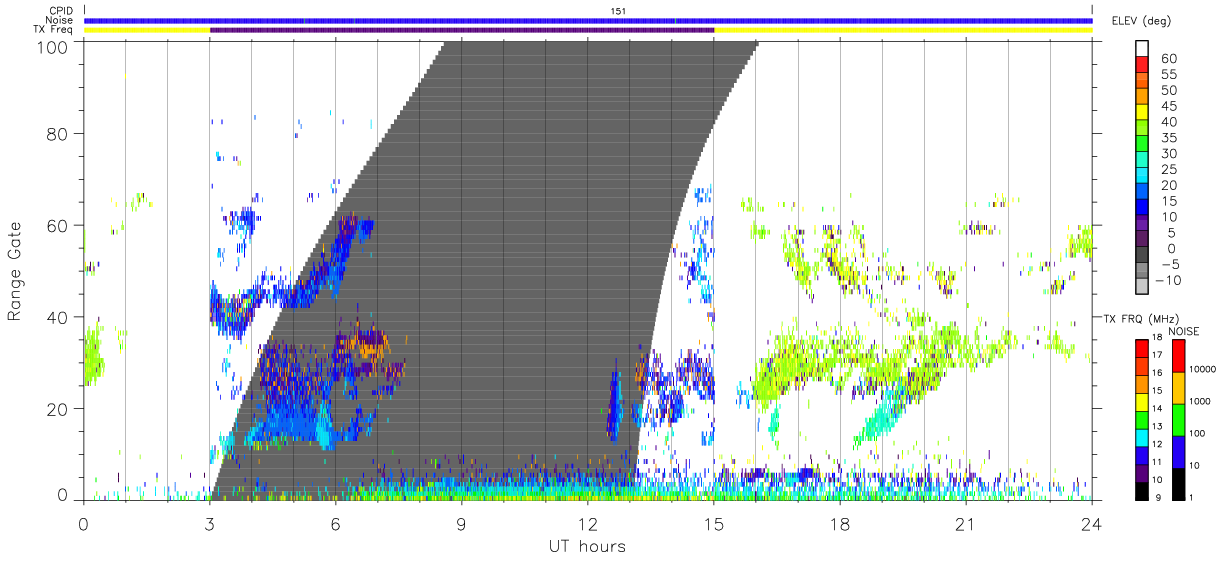
Task: Click the 21 tick label on the UT hours axis
Action: 966,524
